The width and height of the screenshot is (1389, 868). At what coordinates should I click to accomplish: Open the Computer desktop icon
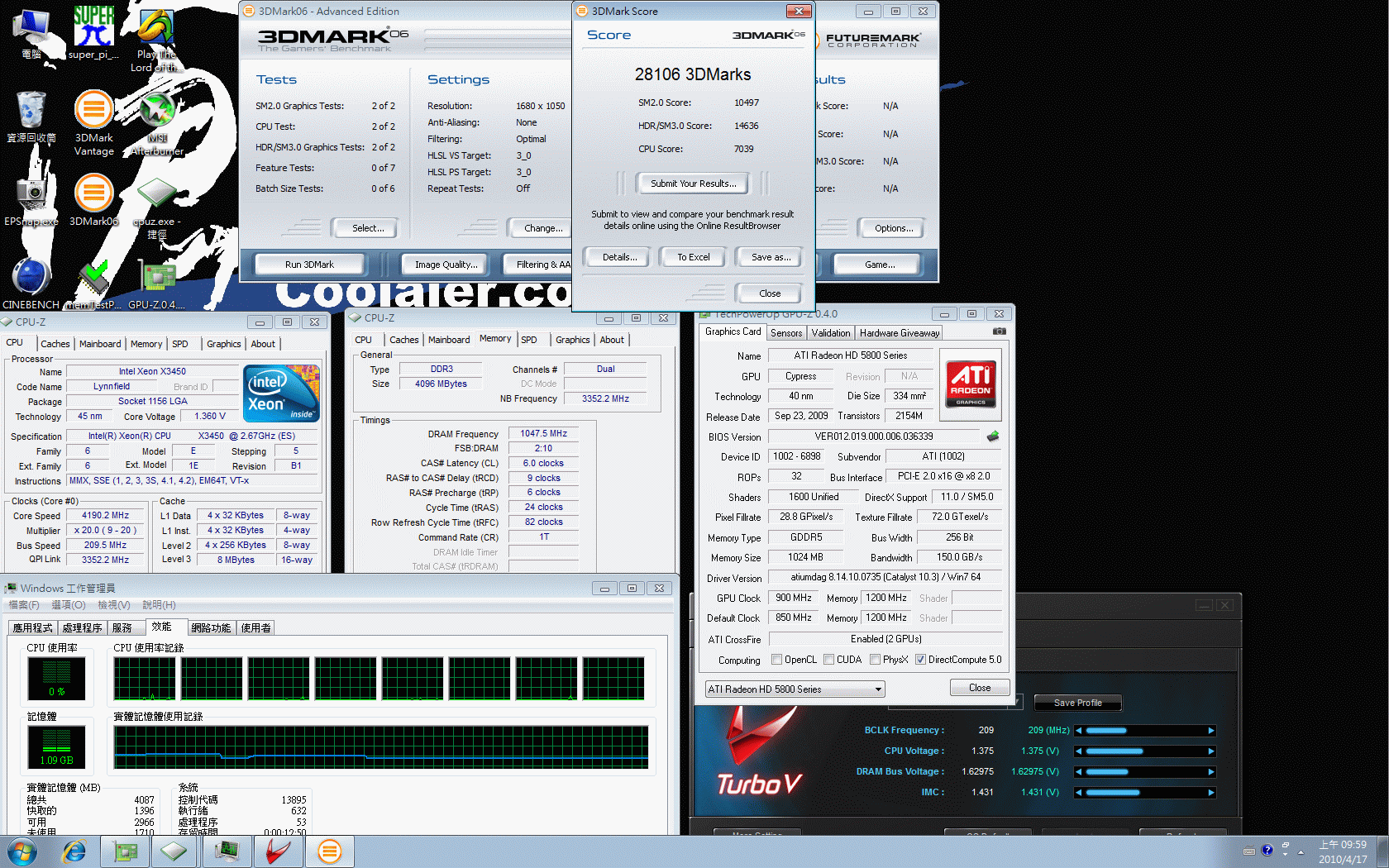point(31,33)
